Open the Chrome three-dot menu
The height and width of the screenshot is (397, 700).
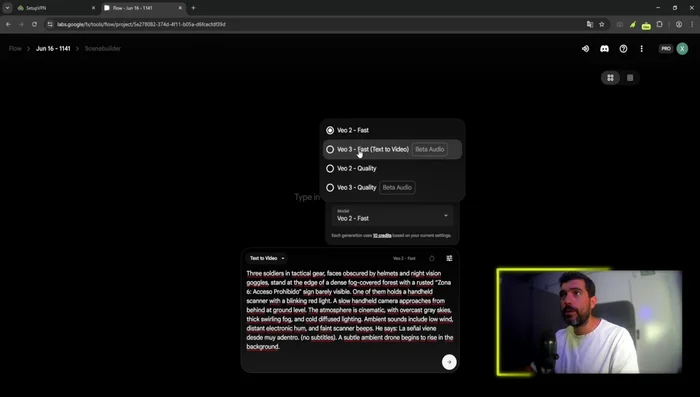(x=692, y=24)
